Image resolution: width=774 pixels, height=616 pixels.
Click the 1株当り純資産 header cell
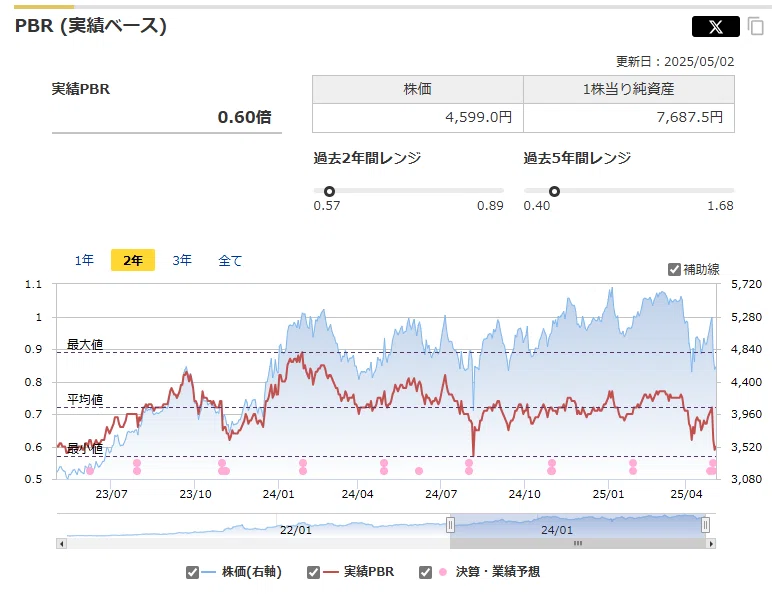(629, 89)
